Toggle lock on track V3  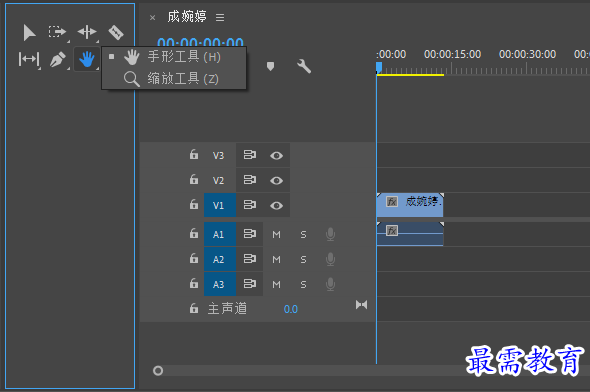point(194,154)
